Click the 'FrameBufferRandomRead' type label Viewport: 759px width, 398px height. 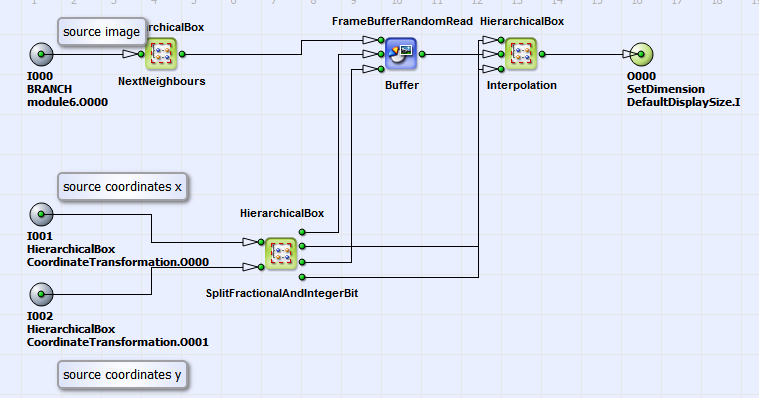coord(402,21)
